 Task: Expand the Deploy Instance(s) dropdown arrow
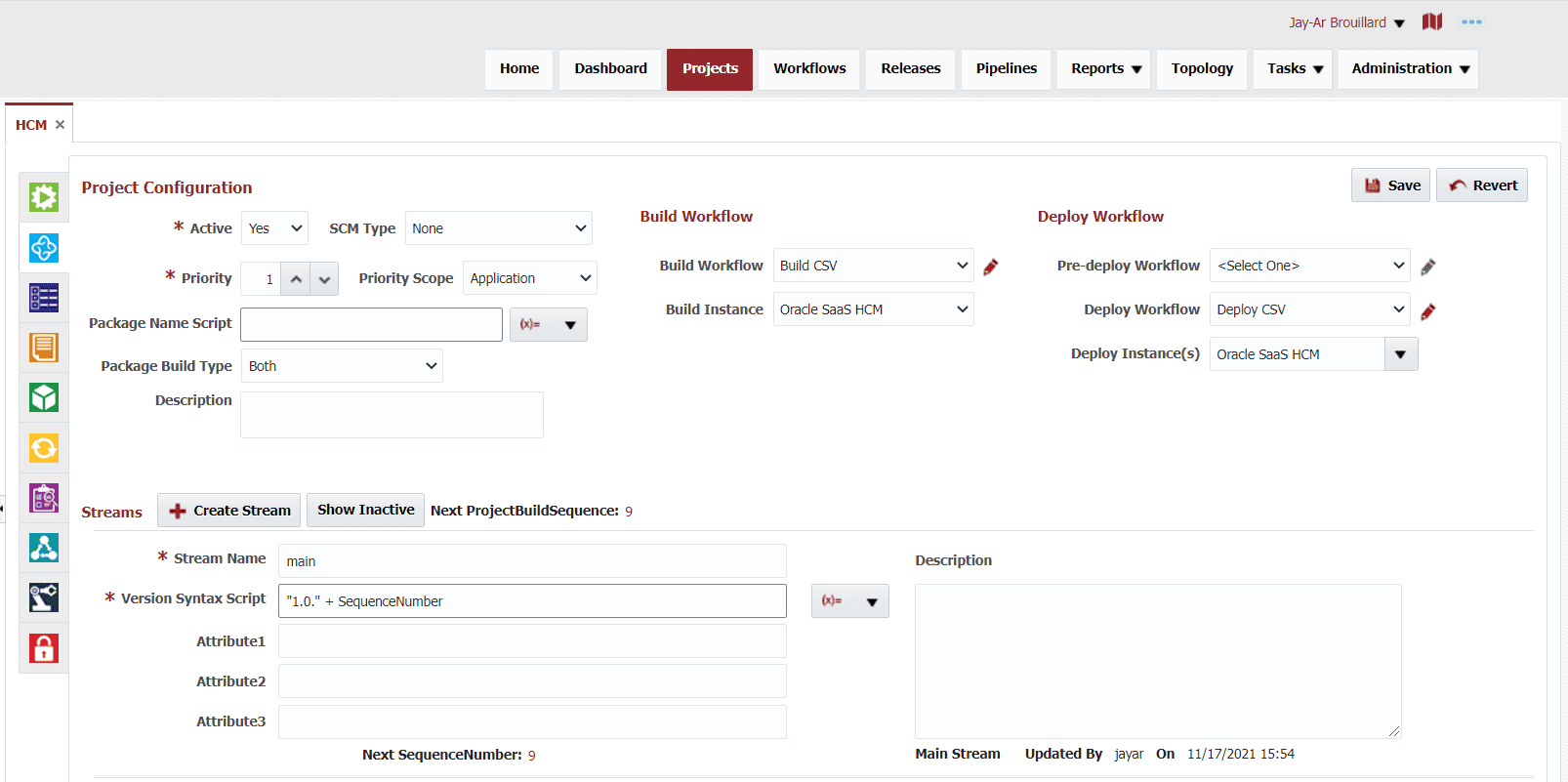pos(1401,354)
